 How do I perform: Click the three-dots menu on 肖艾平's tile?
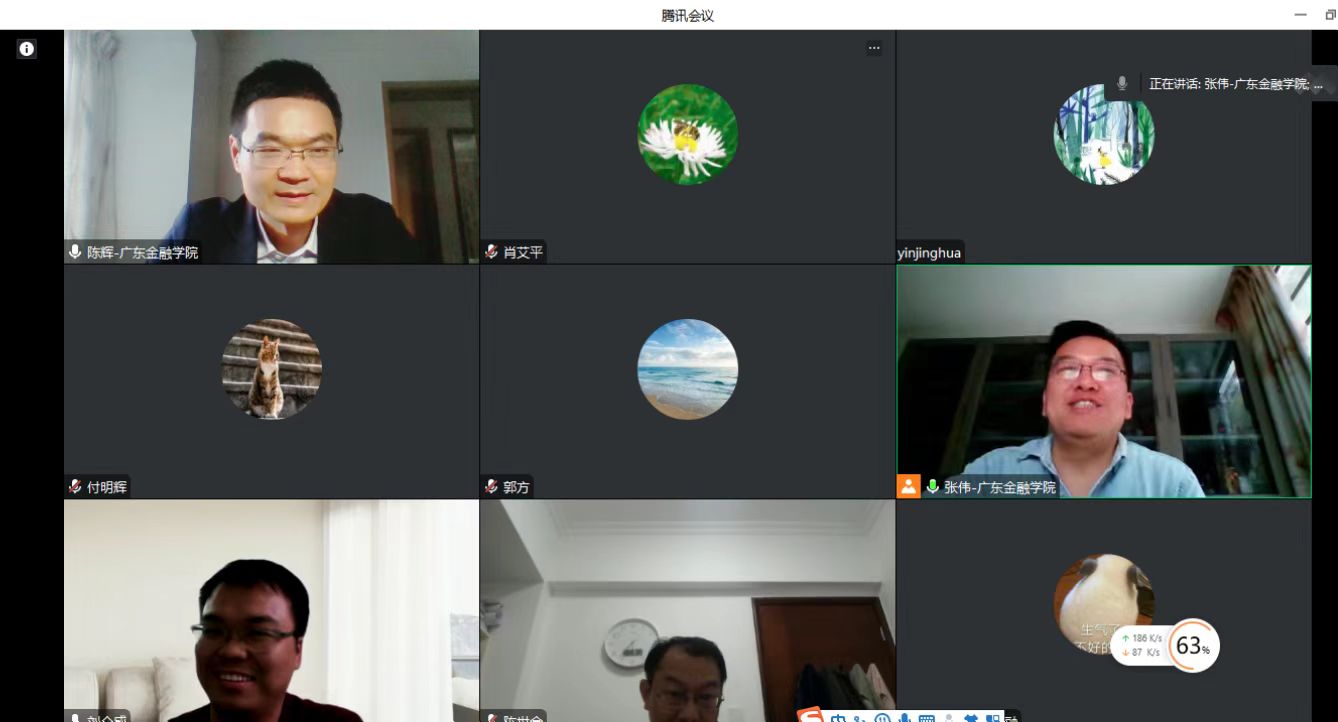[x=874, y=48]
